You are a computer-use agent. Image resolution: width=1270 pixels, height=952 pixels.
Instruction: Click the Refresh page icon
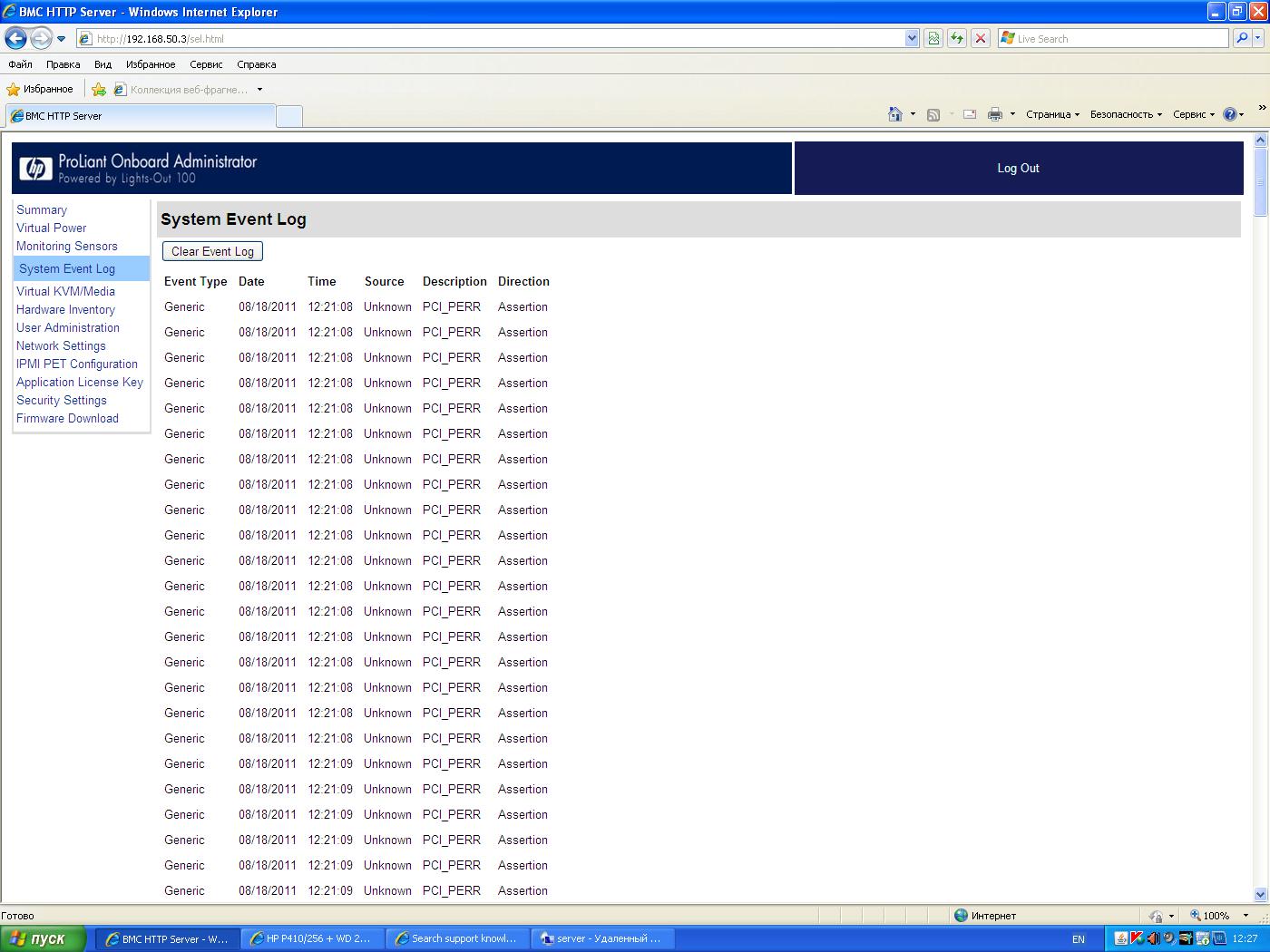[x=956, y=38]
